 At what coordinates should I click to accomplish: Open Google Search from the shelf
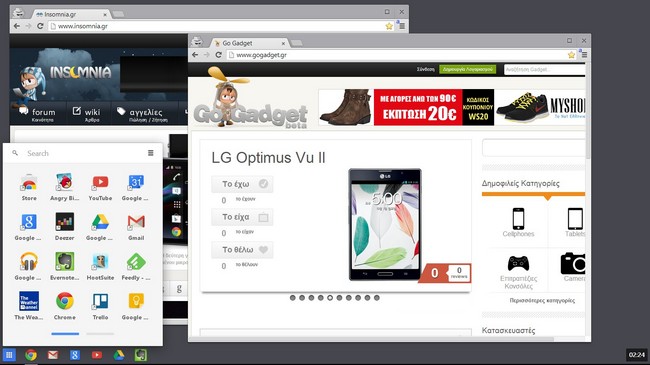click(x=75, y=355)
